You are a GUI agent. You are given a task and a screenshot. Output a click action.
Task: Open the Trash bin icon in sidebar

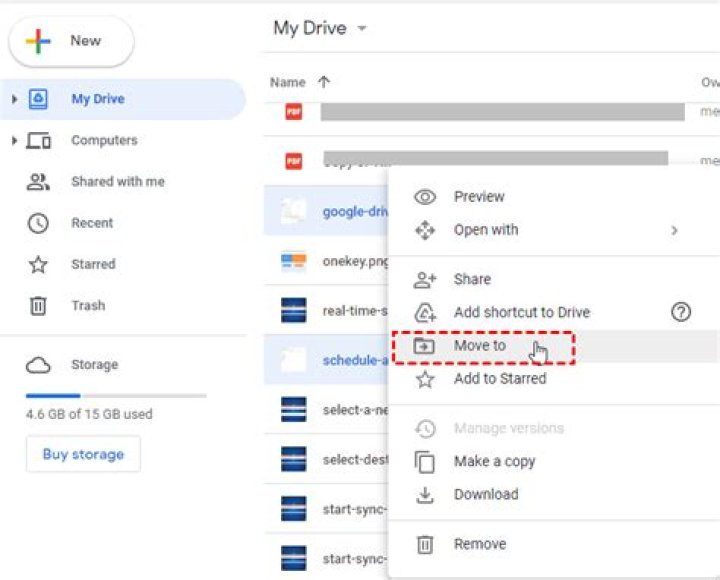tap(38, 306)
